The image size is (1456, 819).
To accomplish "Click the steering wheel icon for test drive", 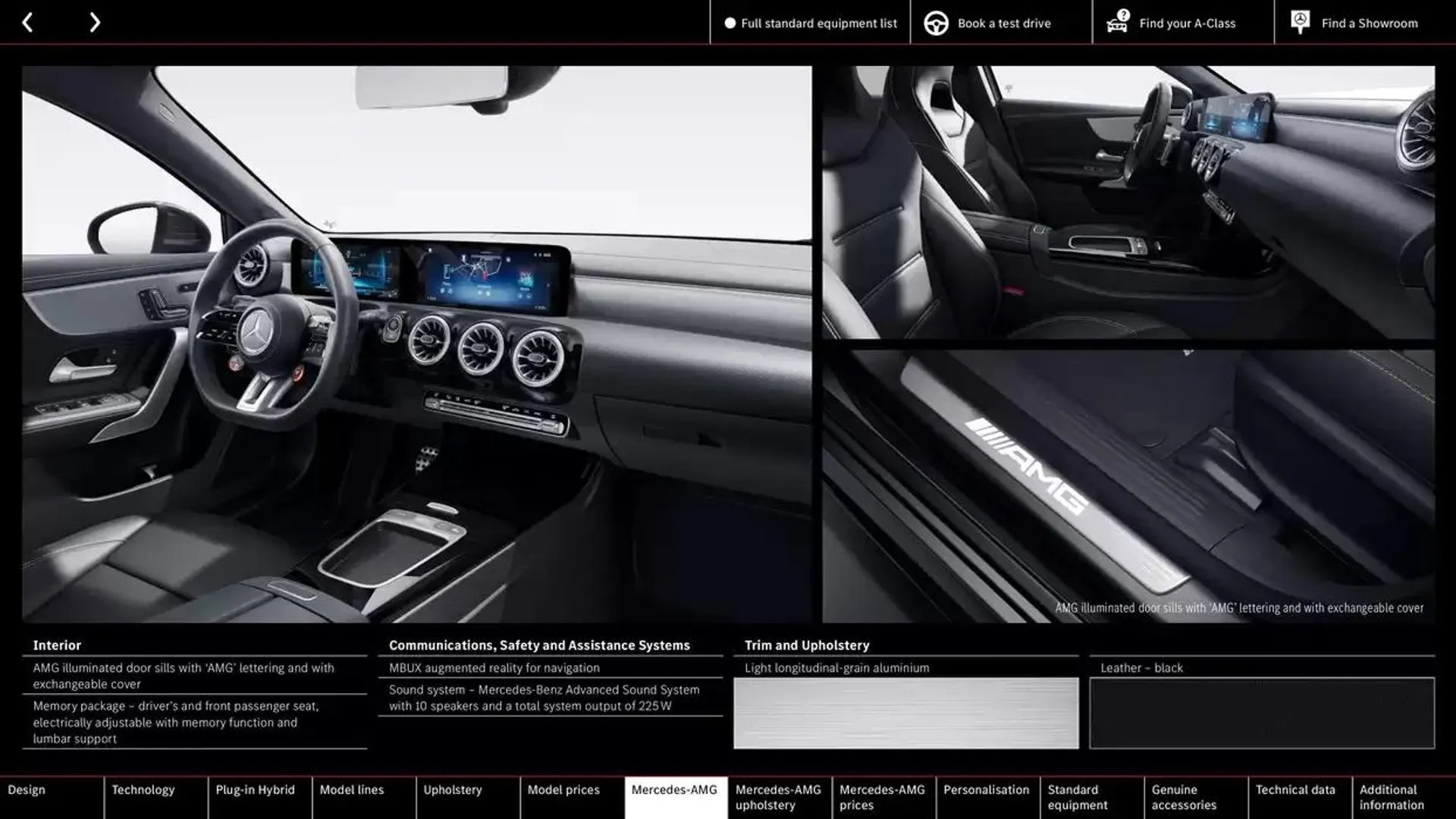I will coord(935,22).
